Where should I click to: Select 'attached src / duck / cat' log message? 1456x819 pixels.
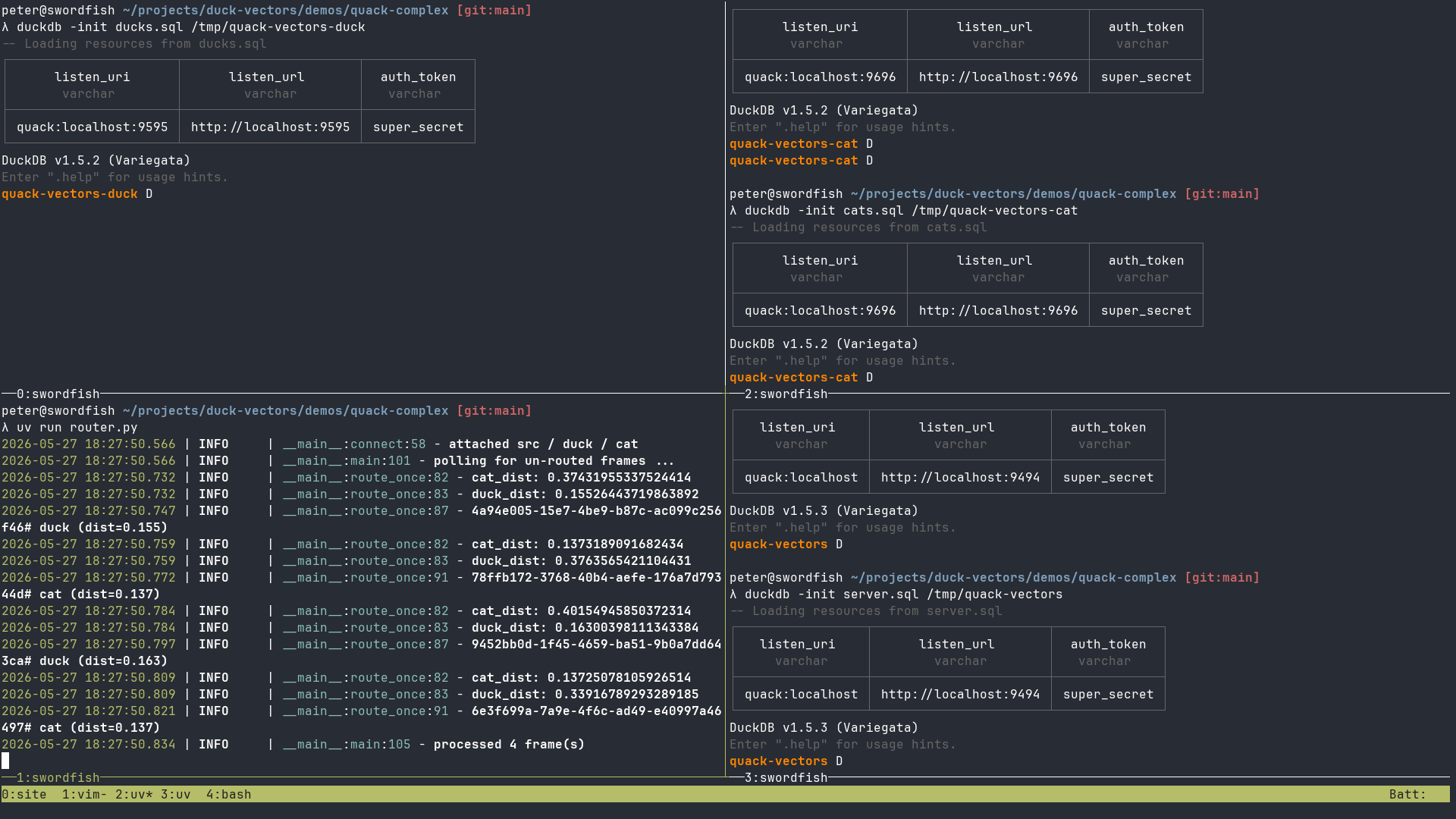pyautogui.click(x=544, y=444)
